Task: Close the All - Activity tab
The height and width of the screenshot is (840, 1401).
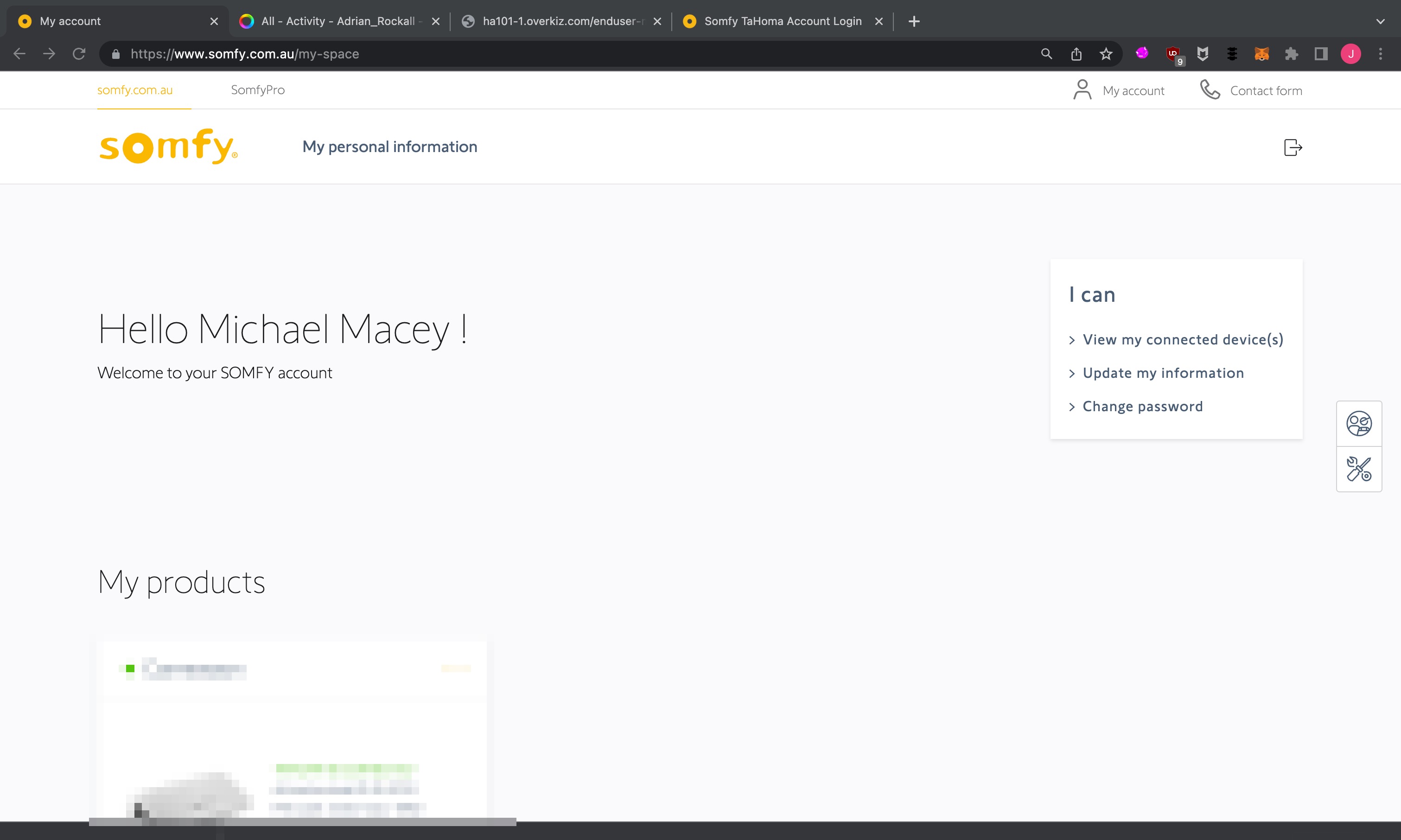Action: pos(435,21)
